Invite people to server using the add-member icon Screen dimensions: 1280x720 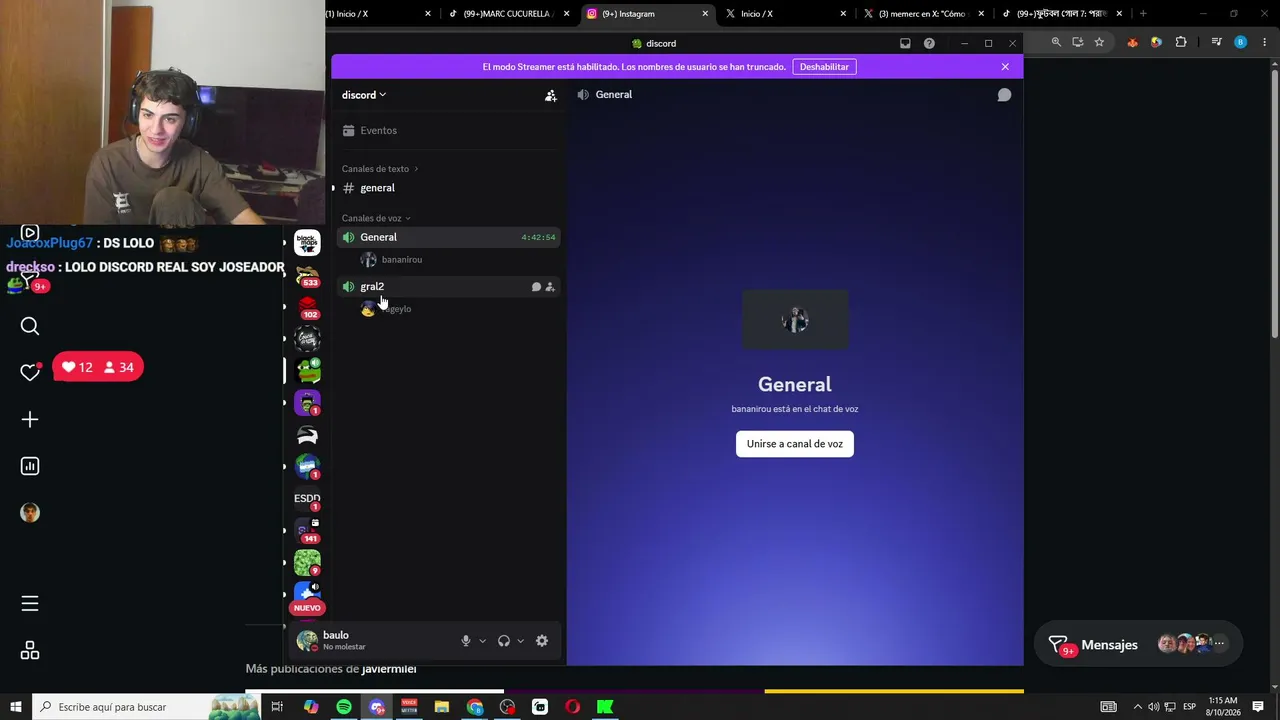point(550,95)
